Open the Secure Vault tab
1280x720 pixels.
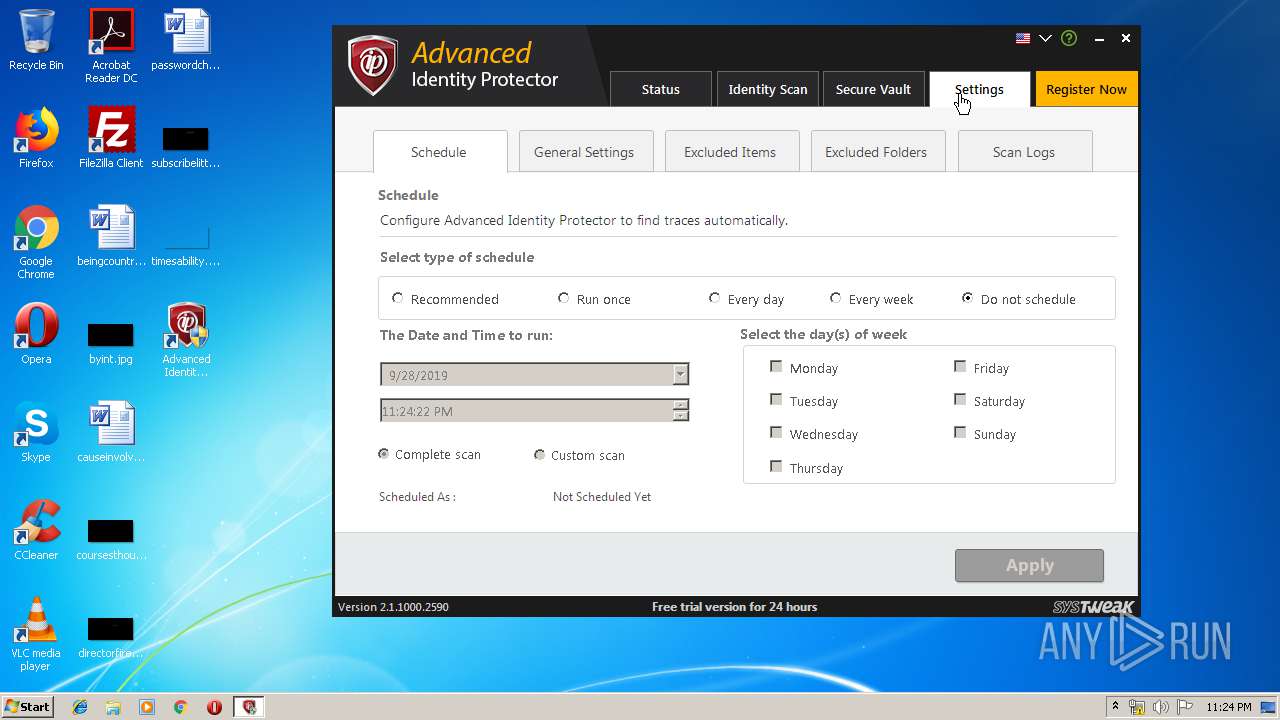click(873, 89)
